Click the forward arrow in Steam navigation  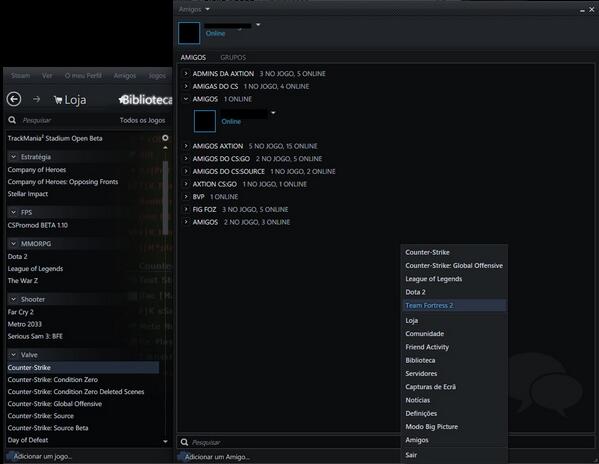click(x=36, y=99)
